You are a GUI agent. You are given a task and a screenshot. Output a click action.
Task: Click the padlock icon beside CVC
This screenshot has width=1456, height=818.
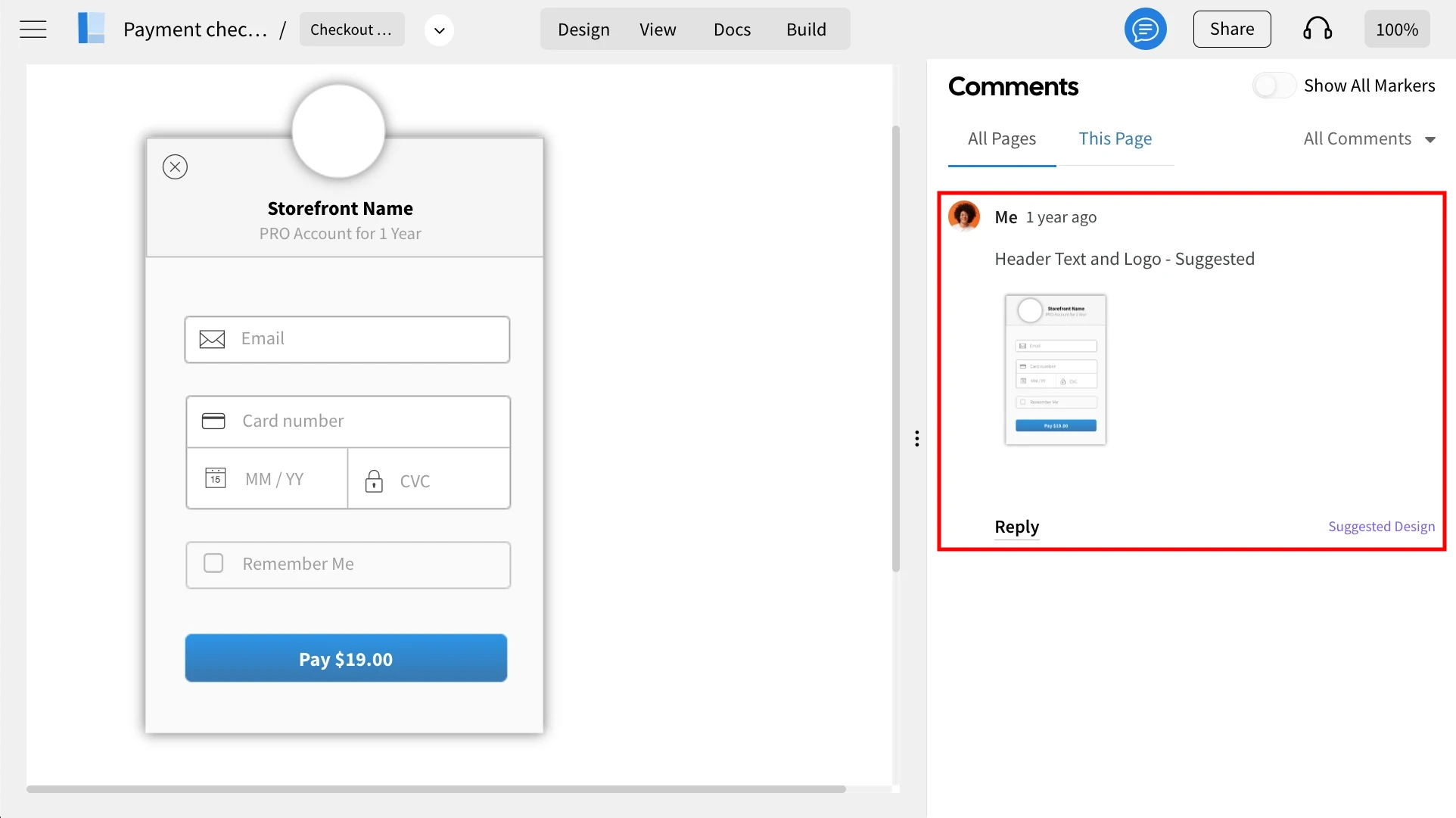click(x=374, y=481)
